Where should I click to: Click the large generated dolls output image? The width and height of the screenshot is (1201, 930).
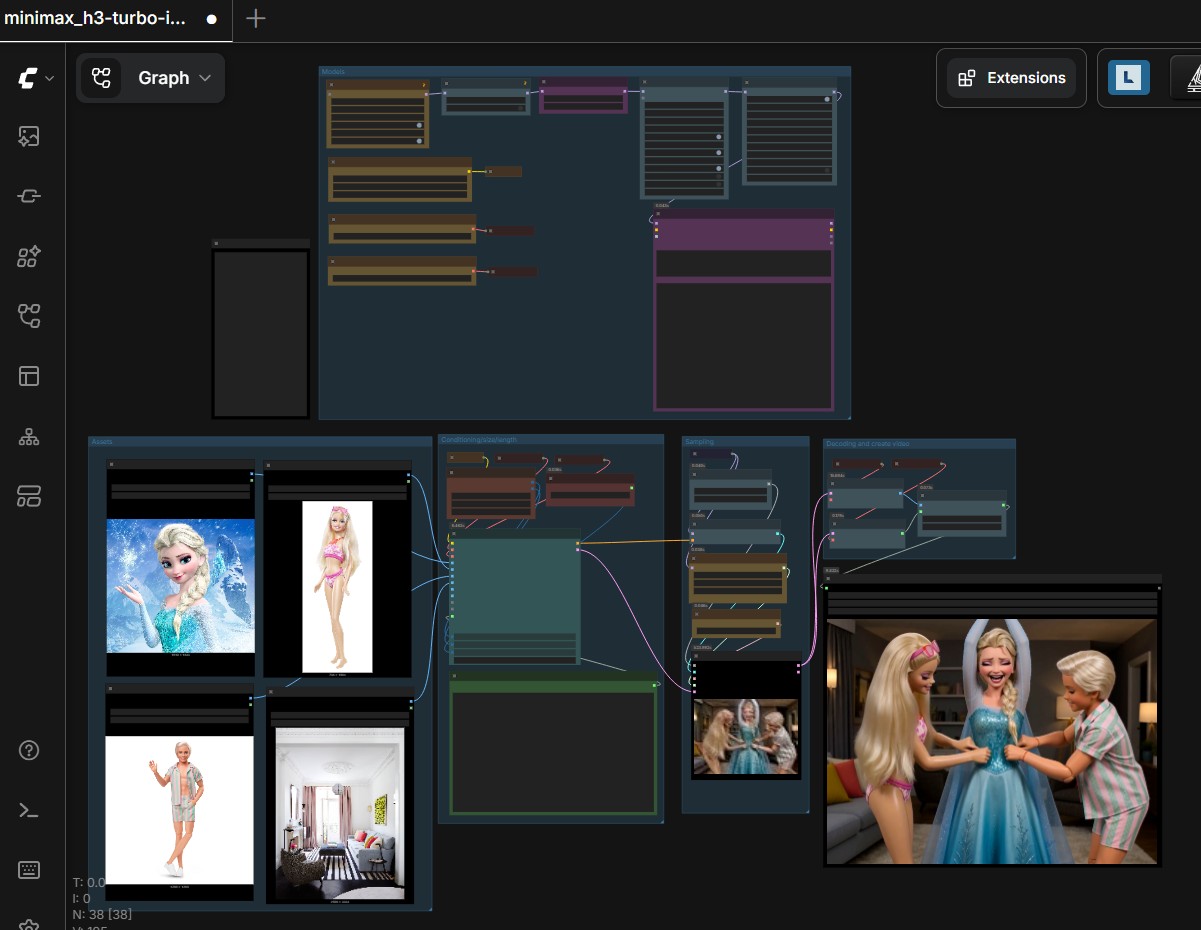[x=991, y=741]
